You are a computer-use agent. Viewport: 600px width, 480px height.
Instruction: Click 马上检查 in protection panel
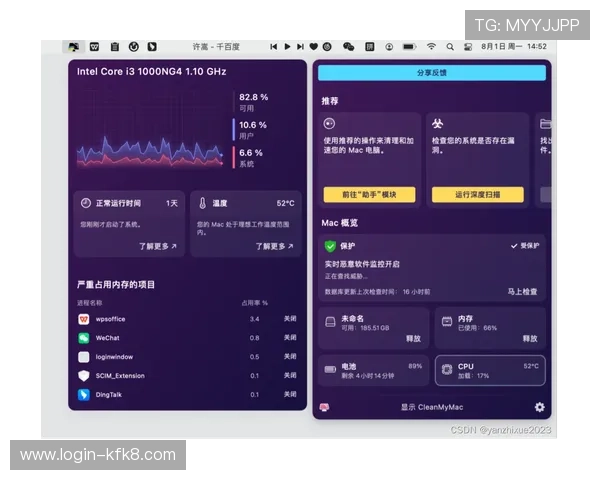point(522,292)
